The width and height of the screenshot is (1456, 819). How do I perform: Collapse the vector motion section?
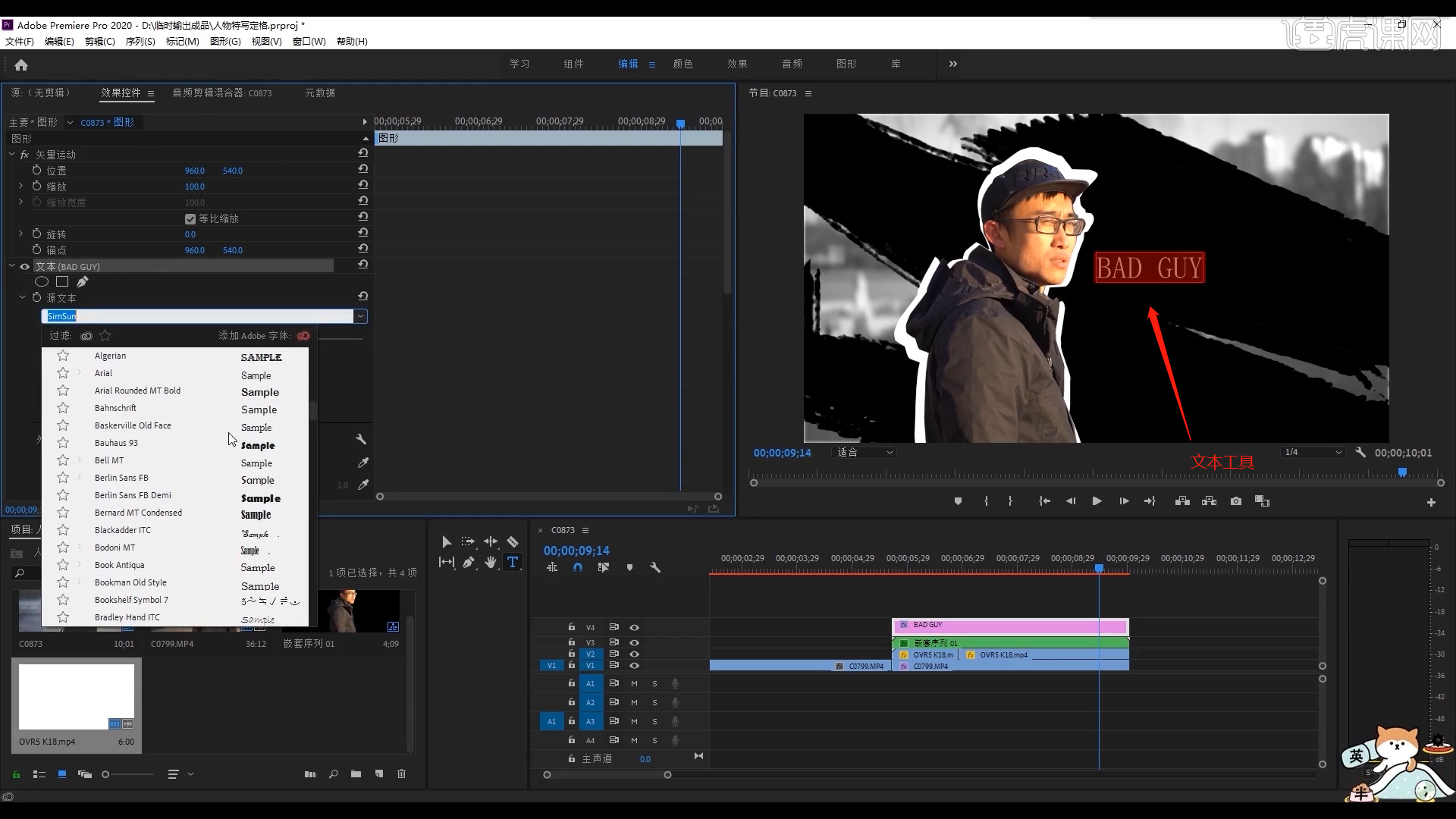pyautogui.click(x=12, y=154)
